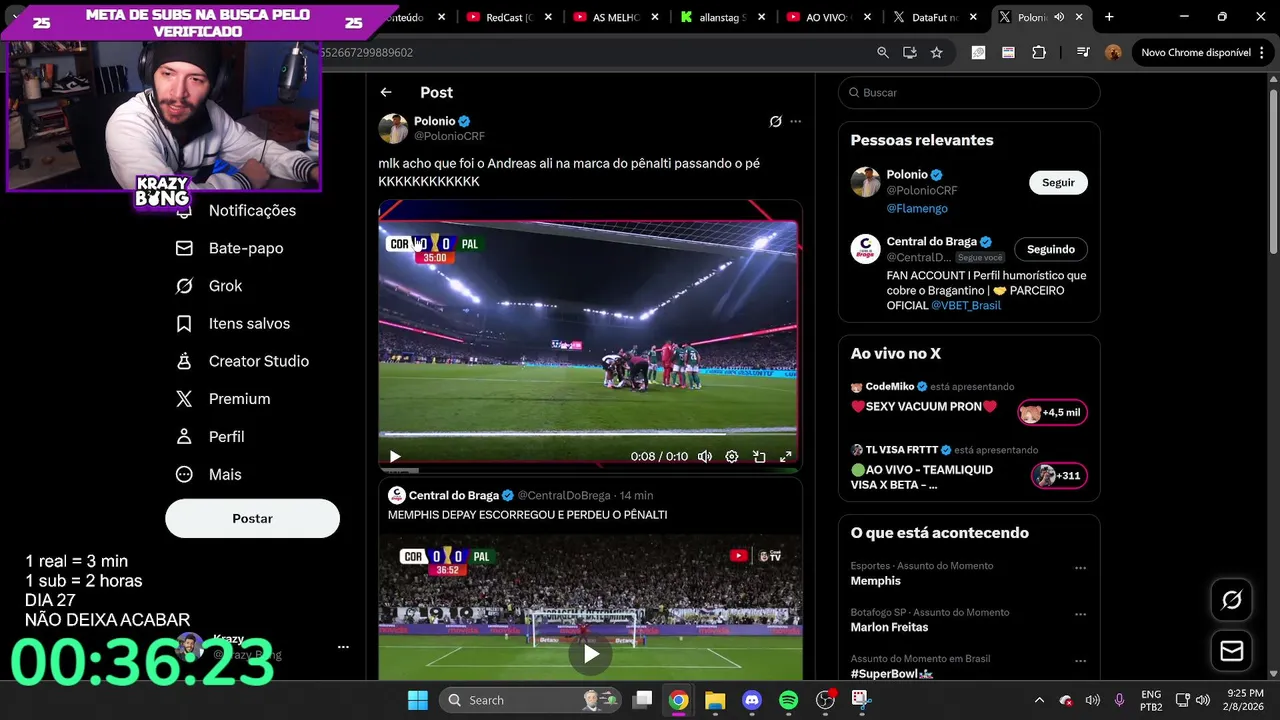The height and width of the screenshot is (720, 1280).
Task: Open the three-dot menu on Polonio's post
Action: (796, 121)
